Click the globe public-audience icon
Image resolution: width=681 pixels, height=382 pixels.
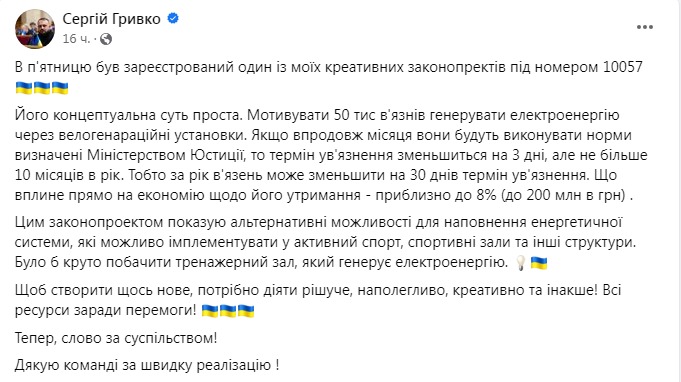coord(106,39)
